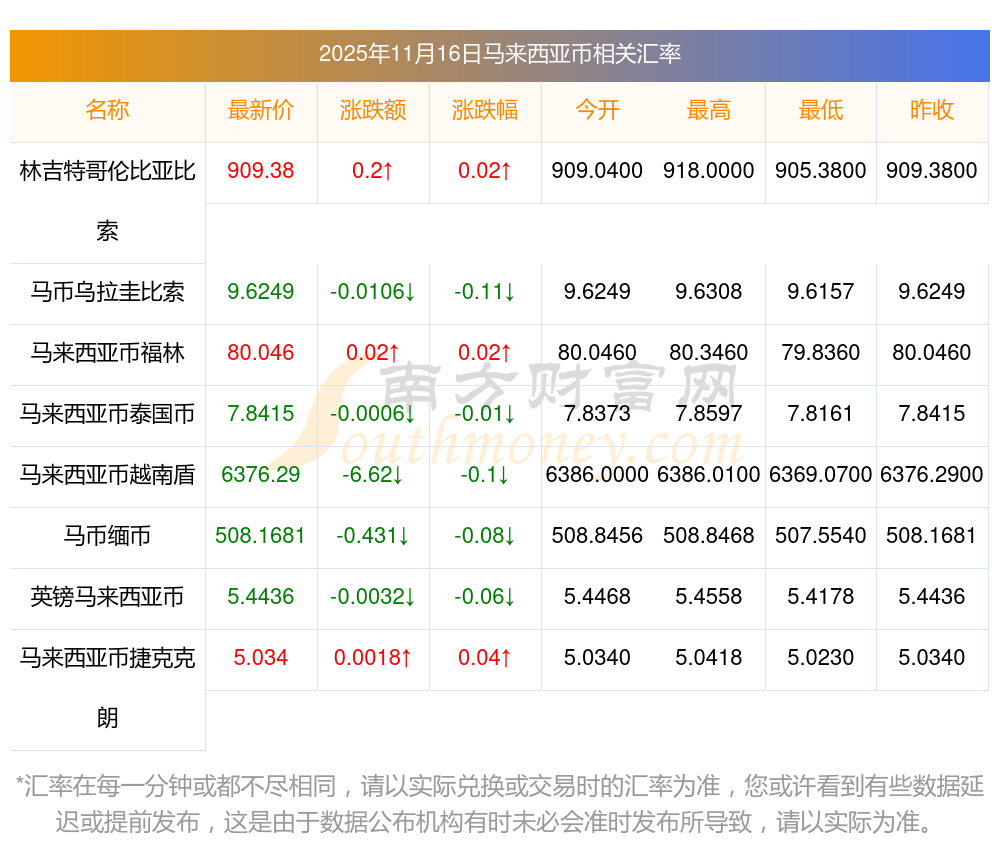
Task: Click the low value 905.3800
Action: pos(821,171)
